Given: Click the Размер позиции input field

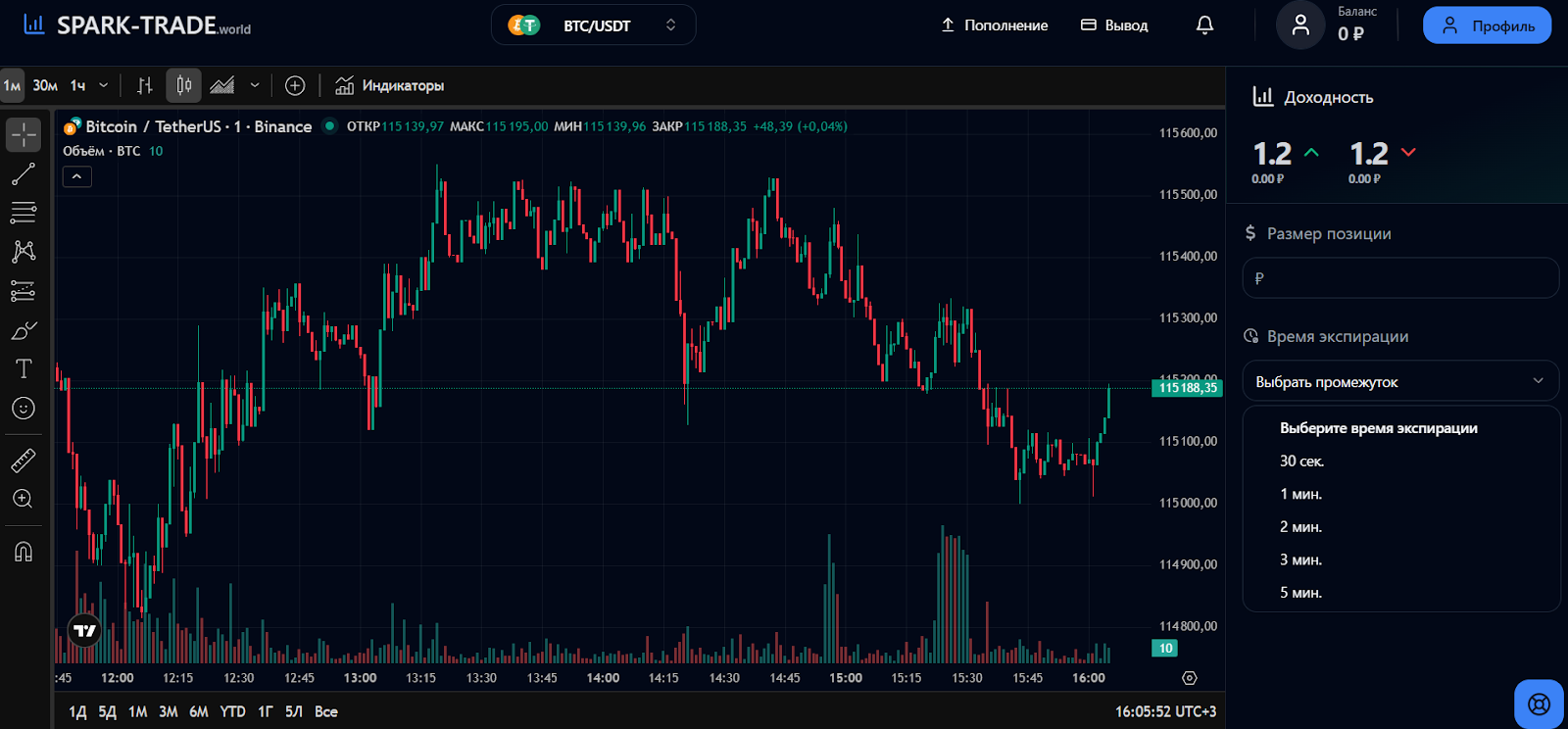Looking at the screenshot, I should point(1400,278).
